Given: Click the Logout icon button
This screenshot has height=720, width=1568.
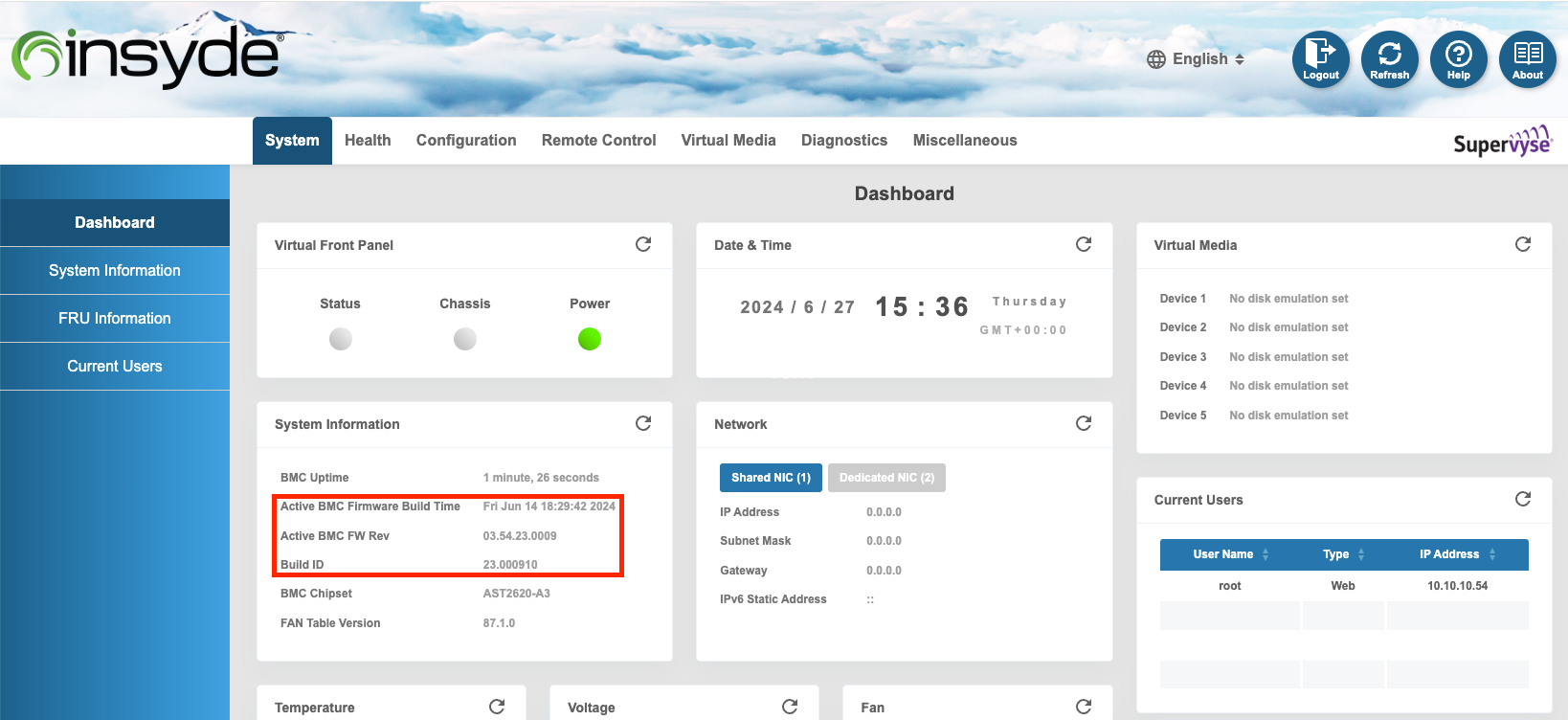Looking at the screenshot, I should coord(1320,59).
